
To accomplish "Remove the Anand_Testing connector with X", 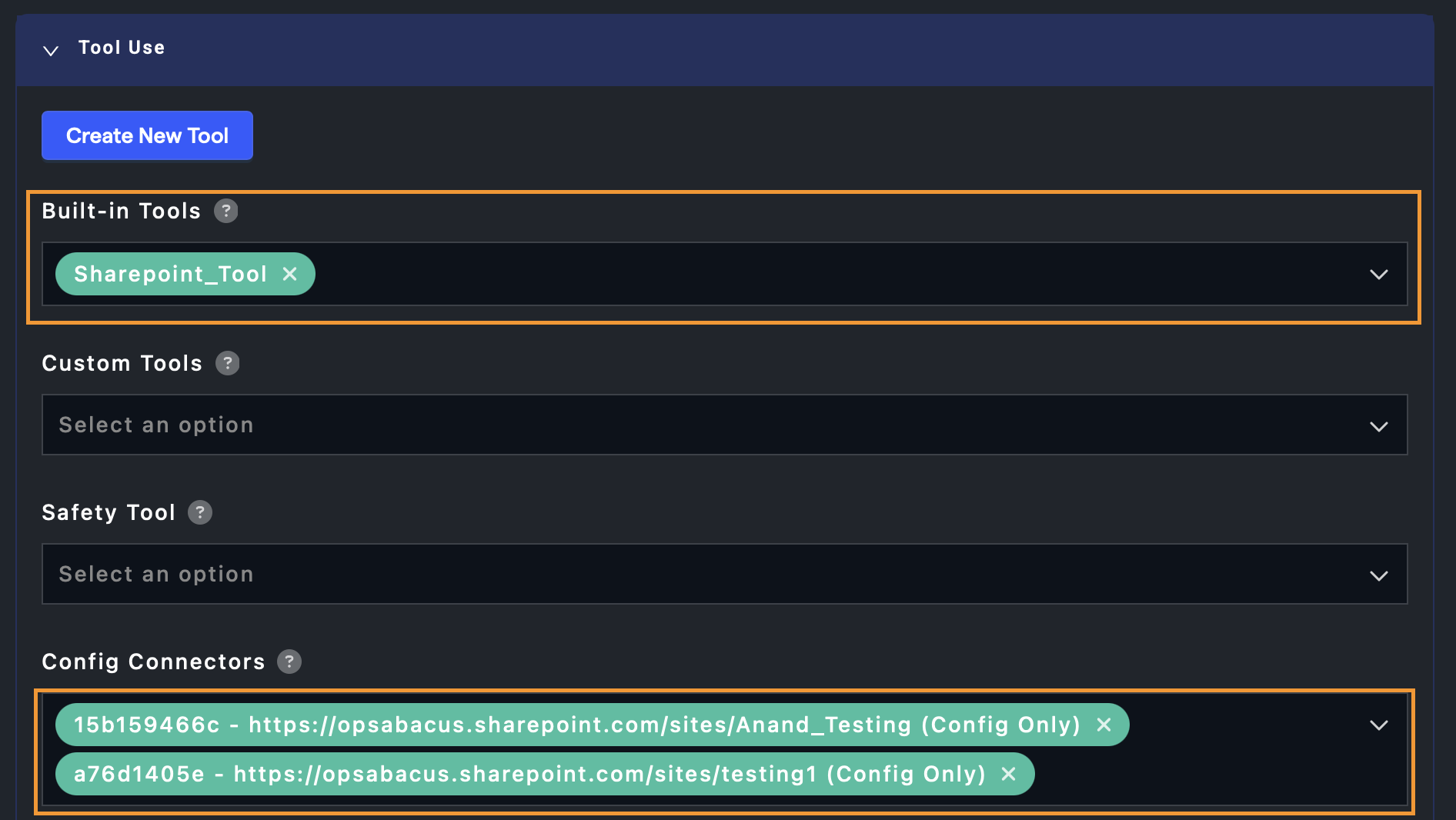I will click(x=1104, y=725).
